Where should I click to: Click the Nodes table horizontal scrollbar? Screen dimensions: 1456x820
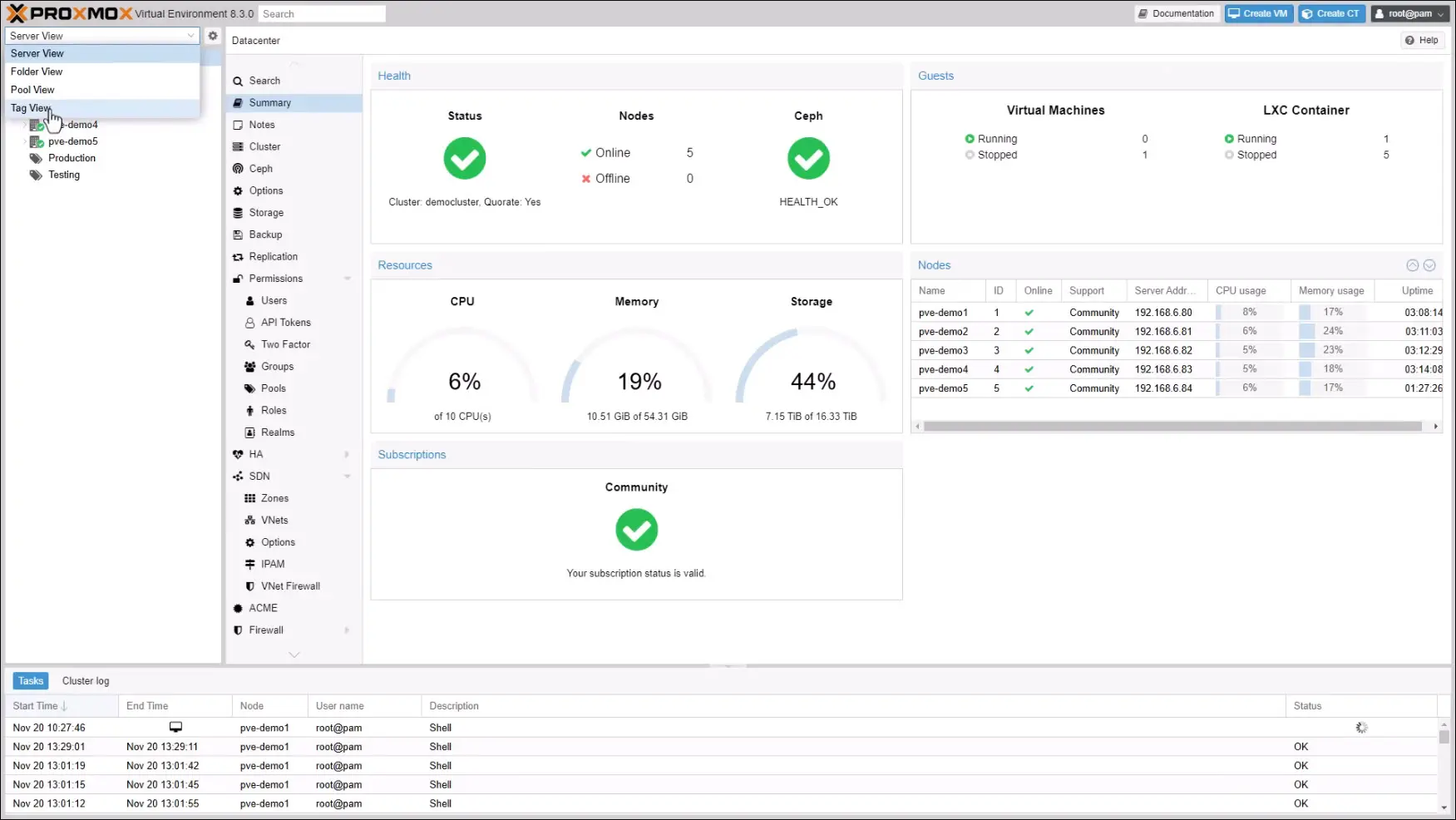pyautogui.click(x=1172, y=426)
